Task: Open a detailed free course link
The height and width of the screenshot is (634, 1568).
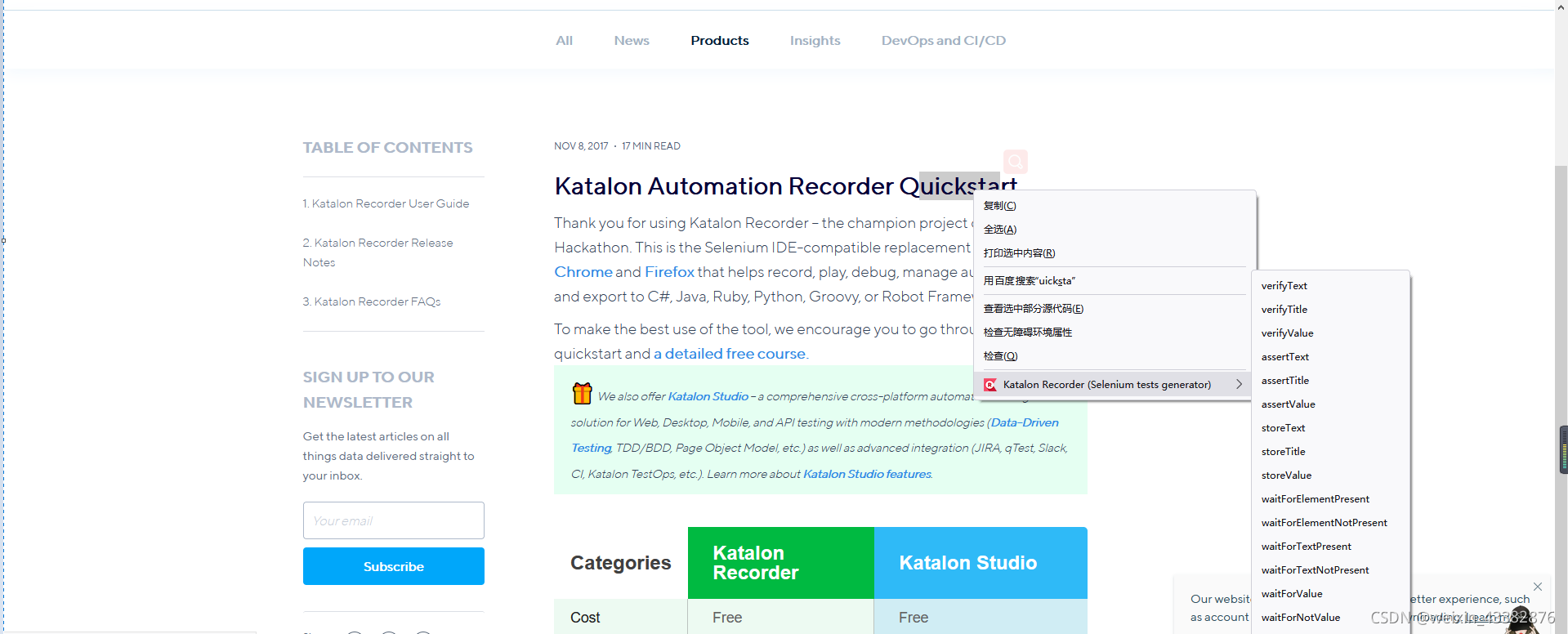Action: pyautogui.click(x=730, y=354)
